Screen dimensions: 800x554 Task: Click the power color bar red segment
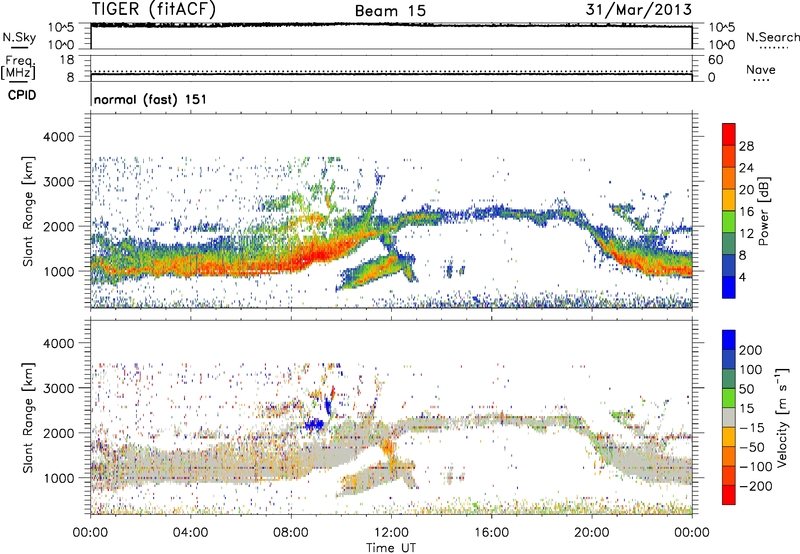[x=729, y=134]
